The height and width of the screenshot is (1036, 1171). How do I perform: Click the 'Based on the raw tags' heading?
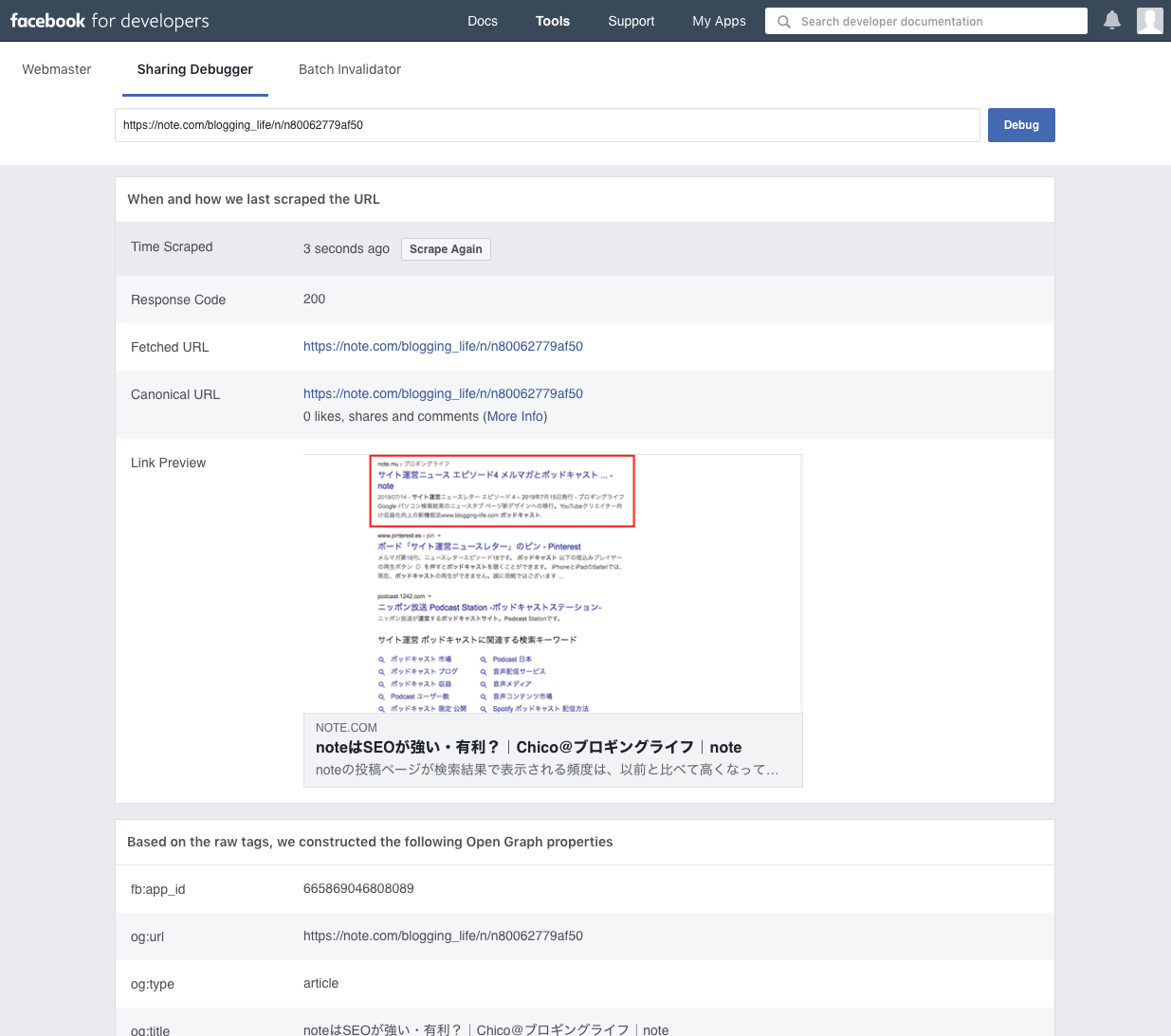point(370,842)
